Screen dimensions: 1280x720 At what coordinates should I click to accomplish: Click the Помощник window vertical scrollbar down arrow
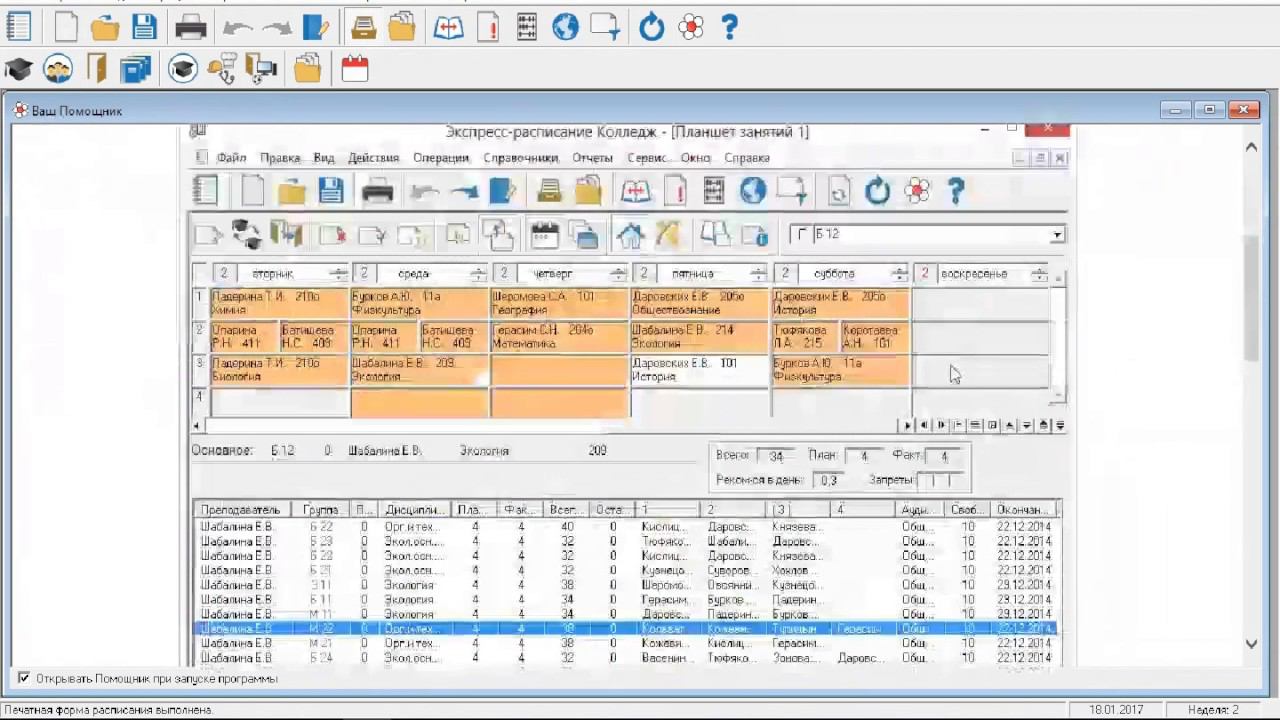tap(1251, 645)
